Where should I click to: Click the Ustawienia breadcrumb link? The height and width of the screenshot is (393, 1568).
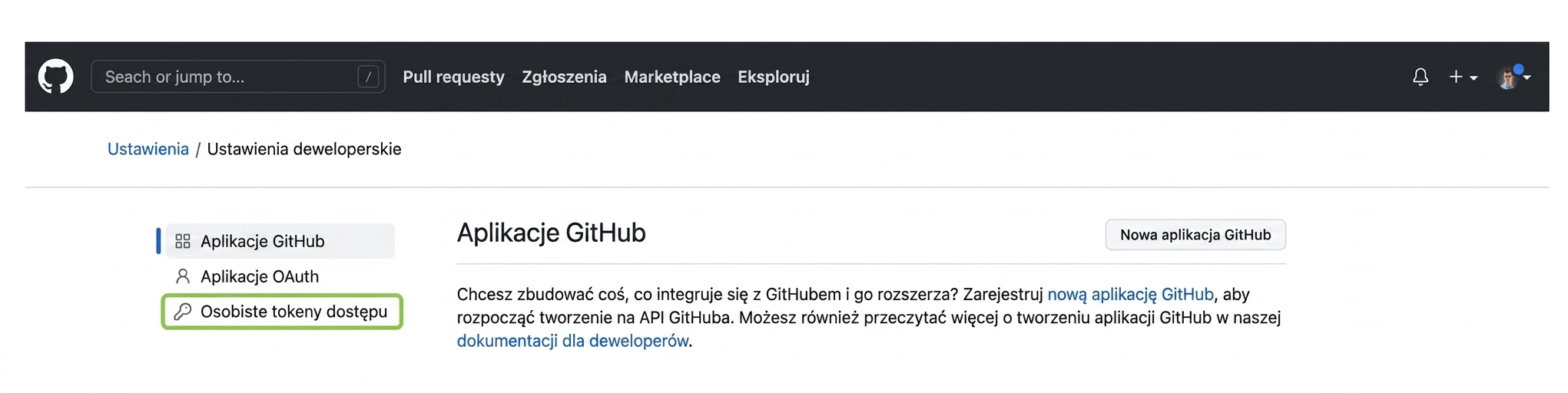148,149
